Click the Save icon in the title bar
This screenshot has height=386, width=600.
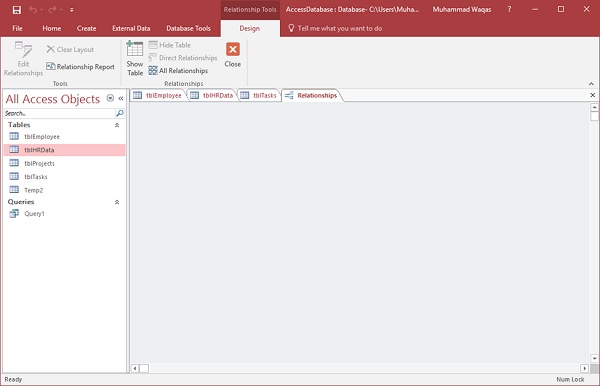point(17,10)
